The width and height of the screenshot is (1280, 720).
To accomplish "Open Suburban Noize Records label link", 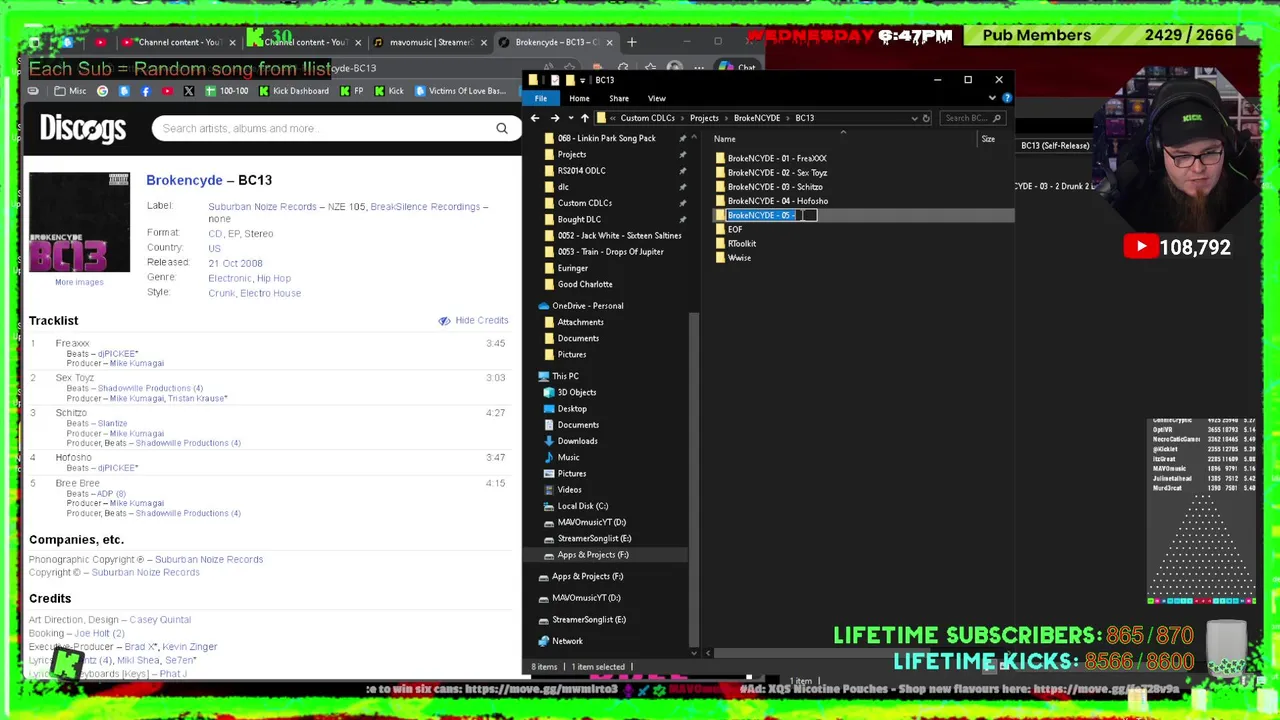I will tap(262, 207).
